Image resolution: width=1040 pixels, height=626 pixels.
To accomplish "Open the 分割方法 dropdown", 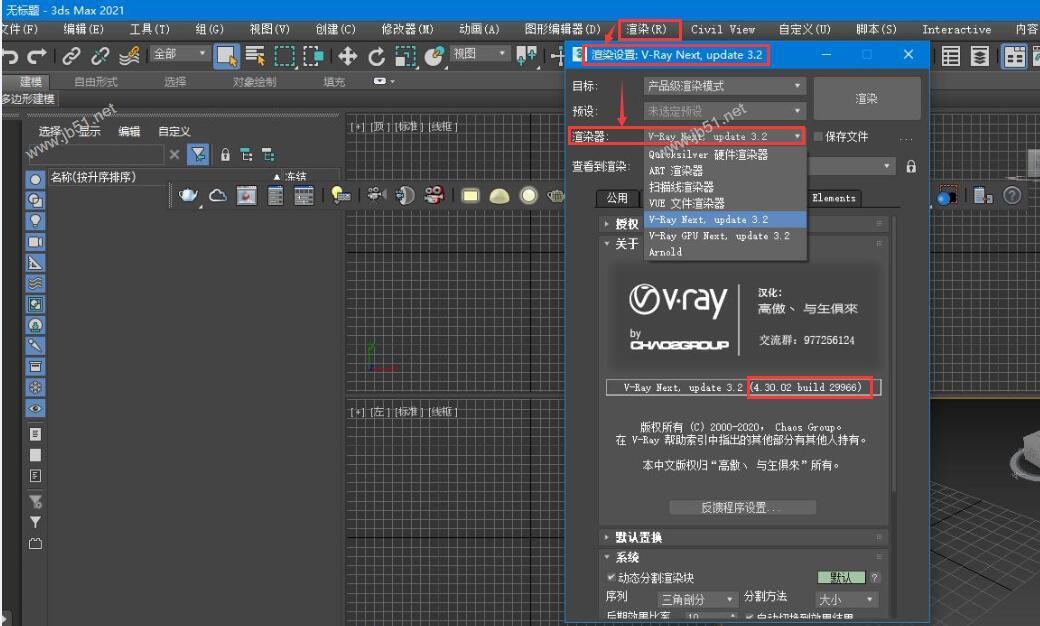I will click(846, 598).
